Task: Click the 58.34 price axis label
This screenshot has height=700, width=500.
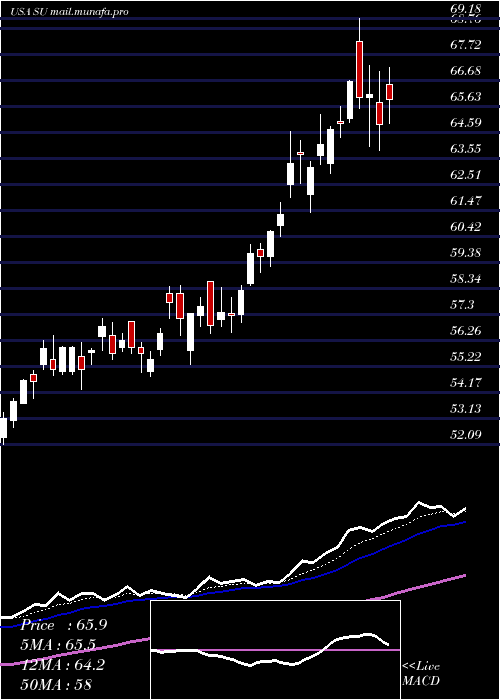Action: click(x=466, y=279)
